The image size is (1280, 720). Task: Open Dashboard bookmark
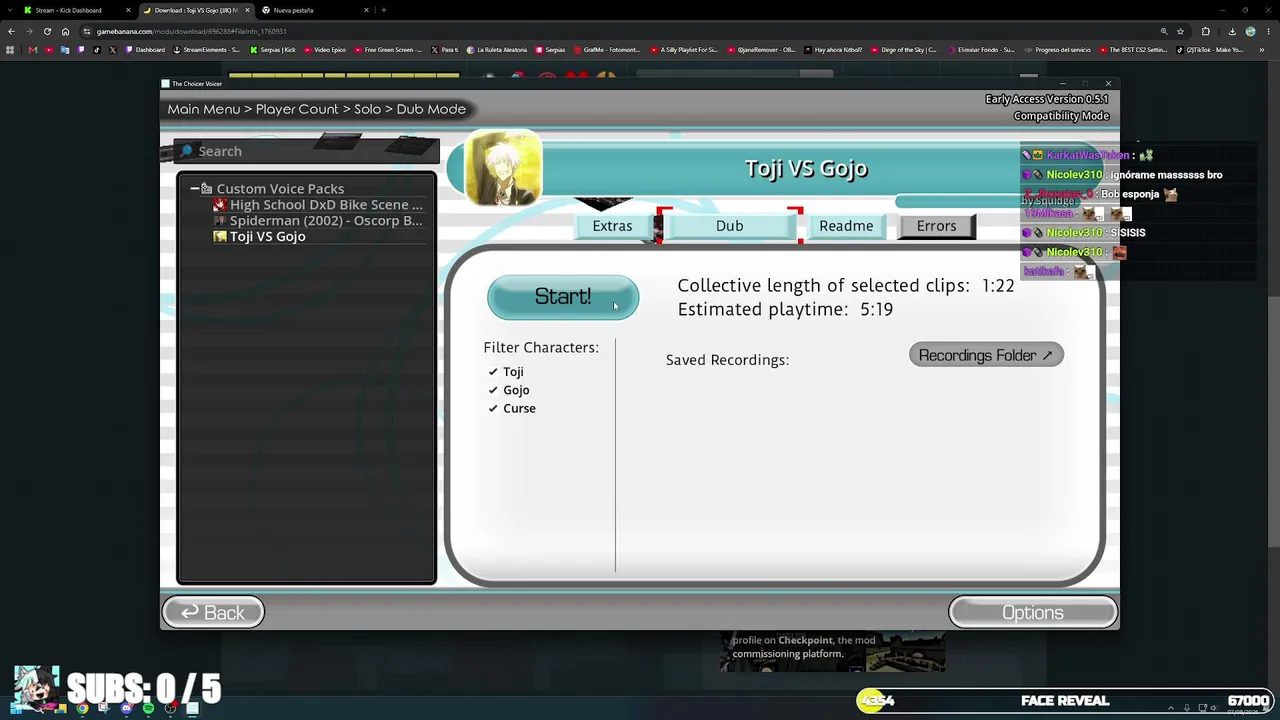coord(145,49)
